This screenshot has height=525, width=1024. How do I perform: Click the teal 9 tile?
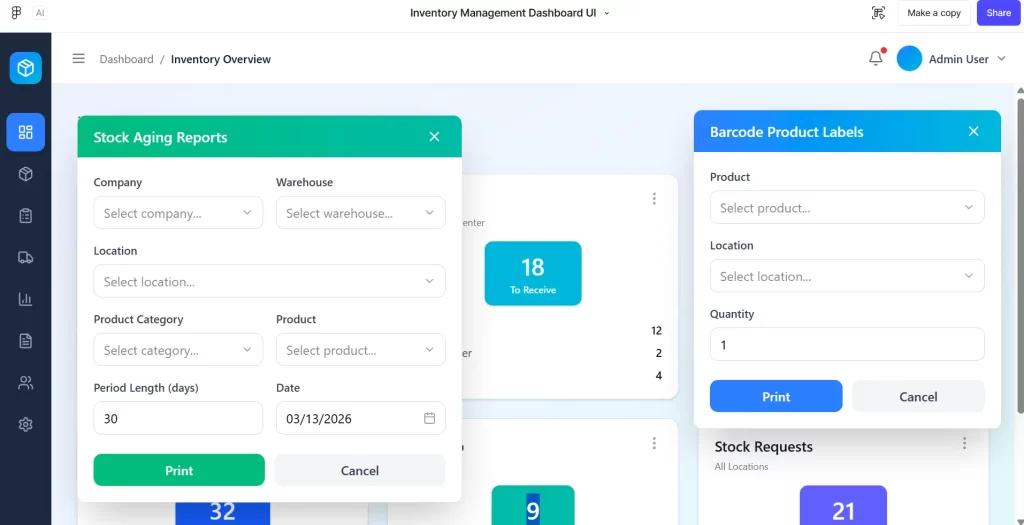click(533, 505)
